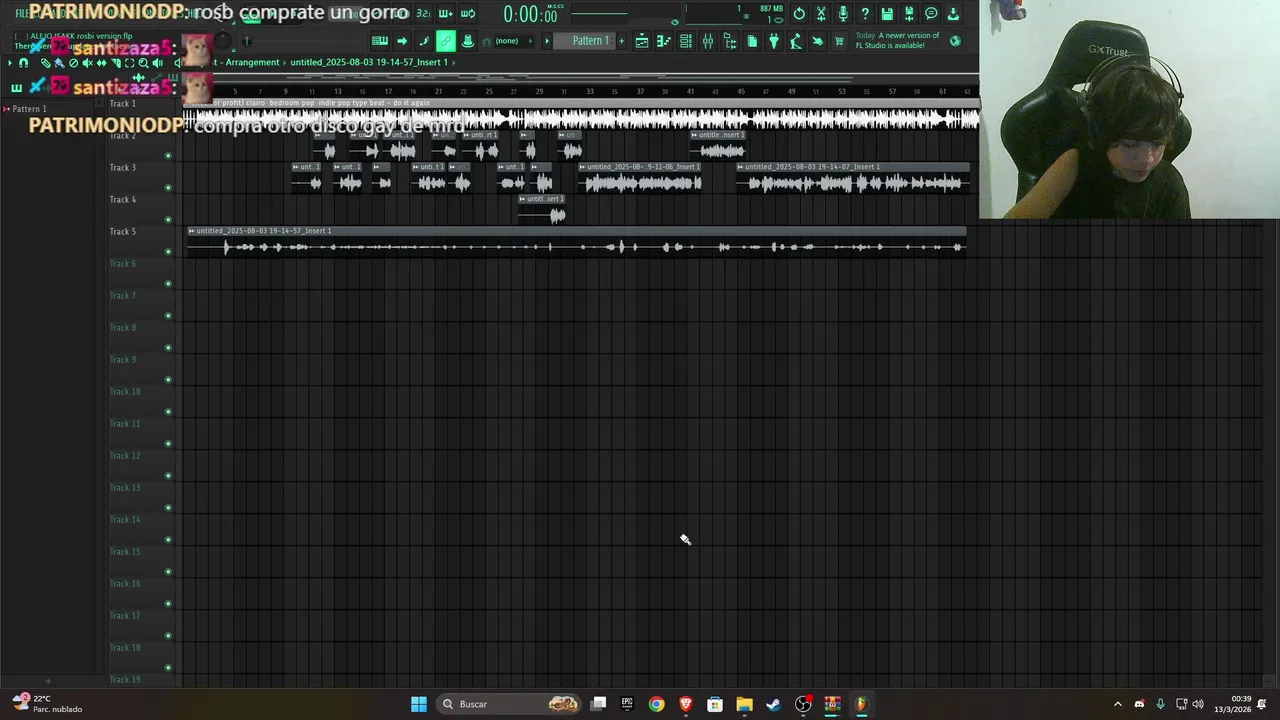This screenshot has height=720, width=1280.
Task: Mute Track 10 with green dot
Action: [168, 411]
